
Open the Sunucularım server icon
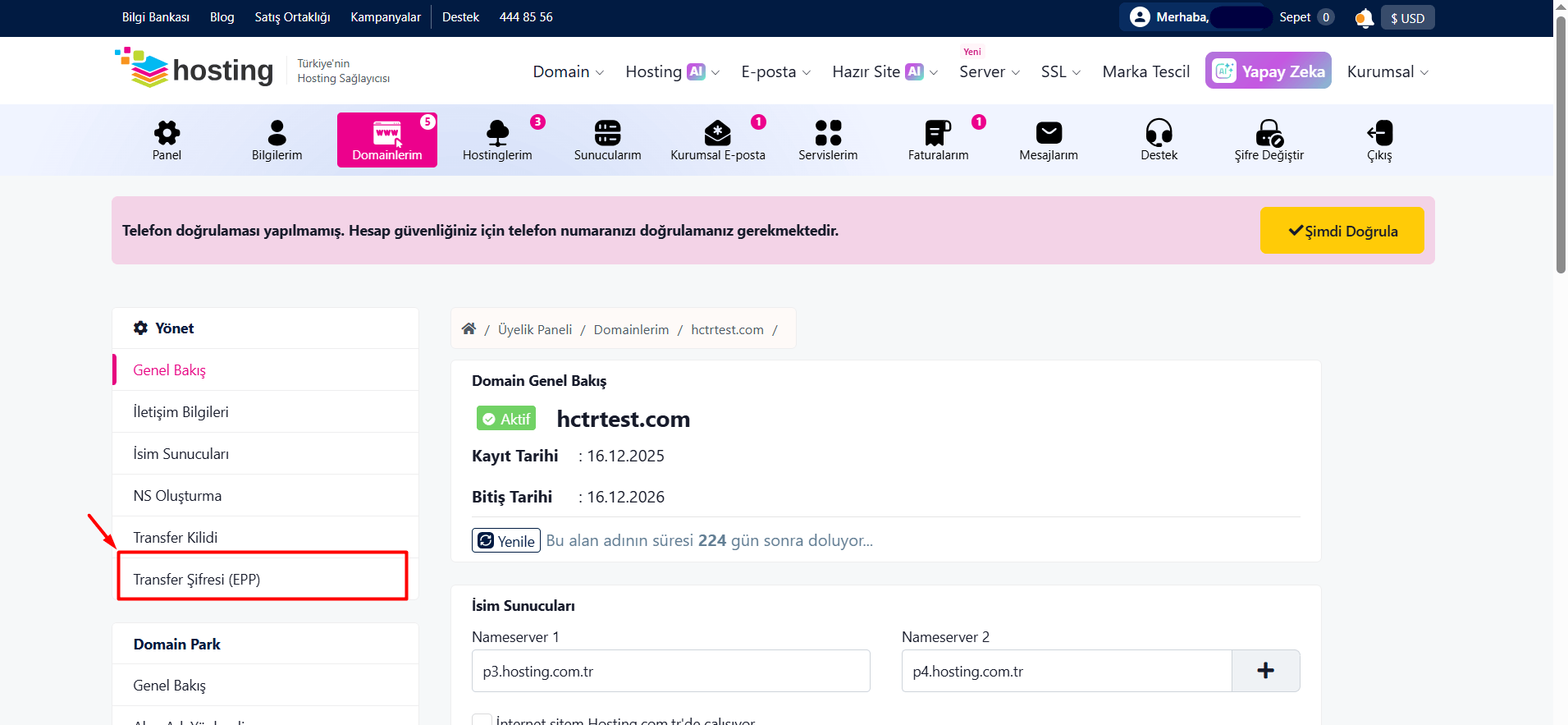pyautogui.click(x=608, y=132)
